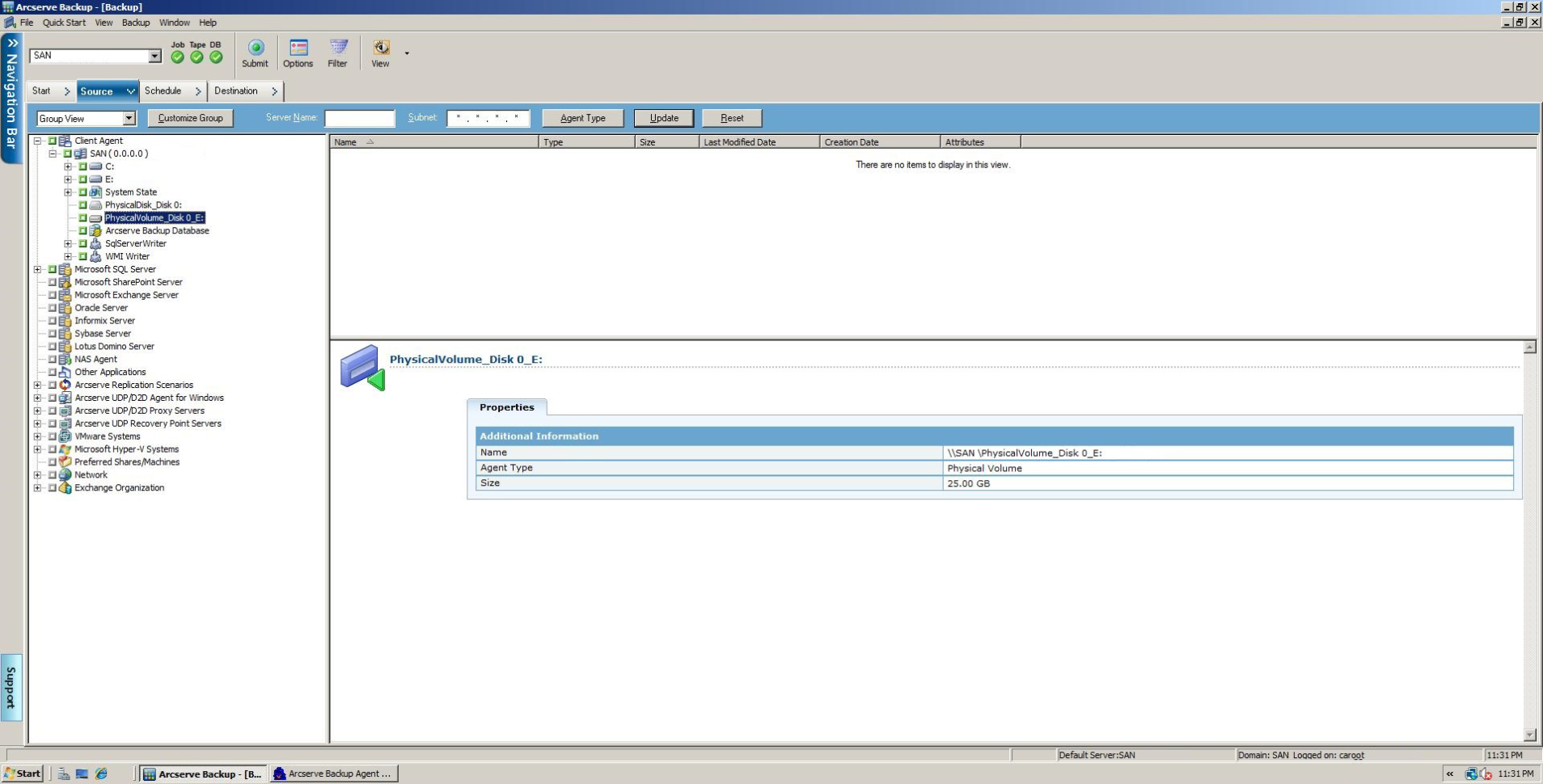Screen dimensions: 1543x784
Task: Expand the VMware Systems tree node
Action: pyautogui.click(x=37, y=436)
